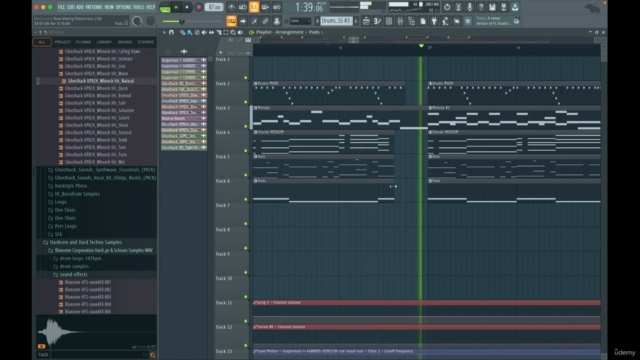Select the ALL browser tab

click(42, 42)
